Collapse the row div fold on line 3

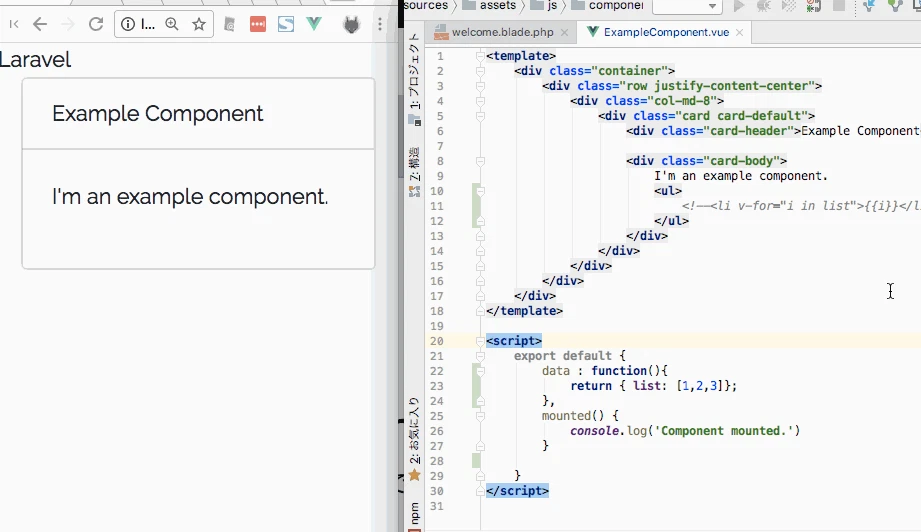click(480, 86)
